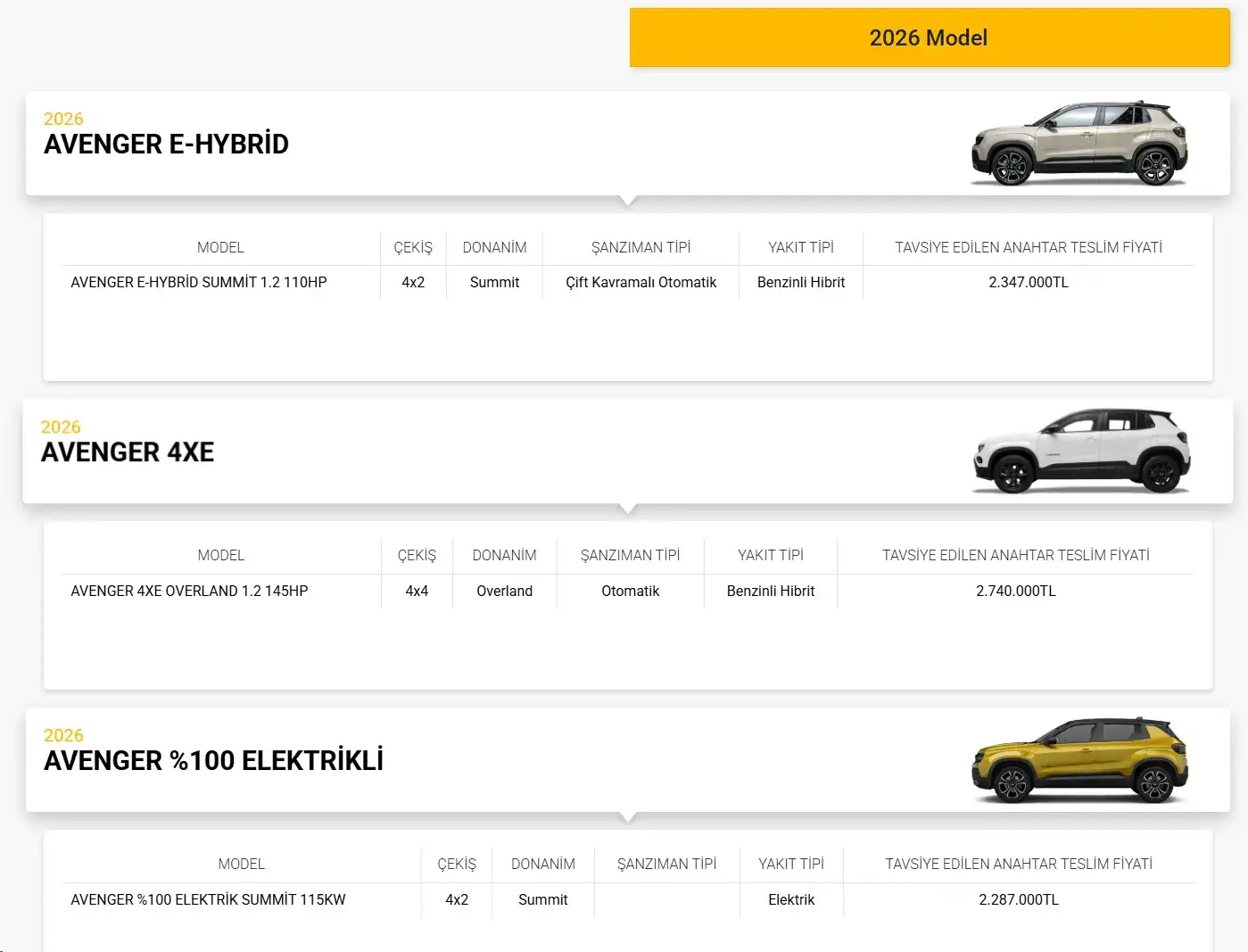Click the Elektrik fuel type cell

click(x=791, y=899)
